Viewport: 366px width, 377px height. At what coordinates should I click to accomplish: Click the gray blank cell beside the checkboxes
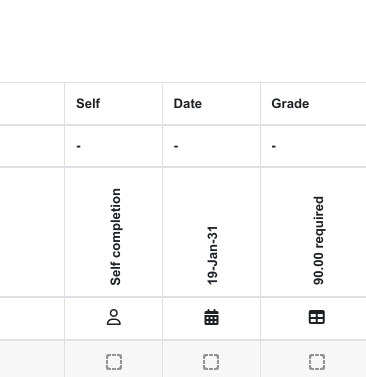tap(32, 359)
